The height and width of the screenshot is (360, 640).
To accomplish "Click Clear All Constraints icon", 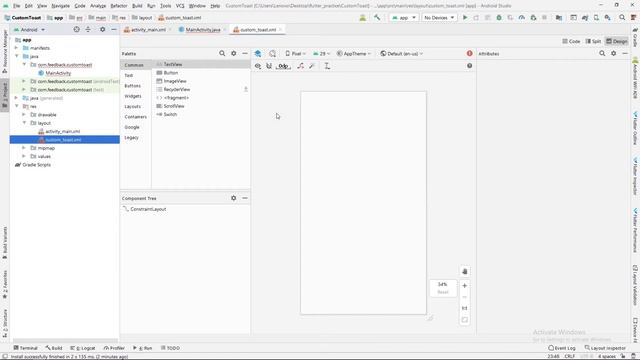I will [300, 66].
